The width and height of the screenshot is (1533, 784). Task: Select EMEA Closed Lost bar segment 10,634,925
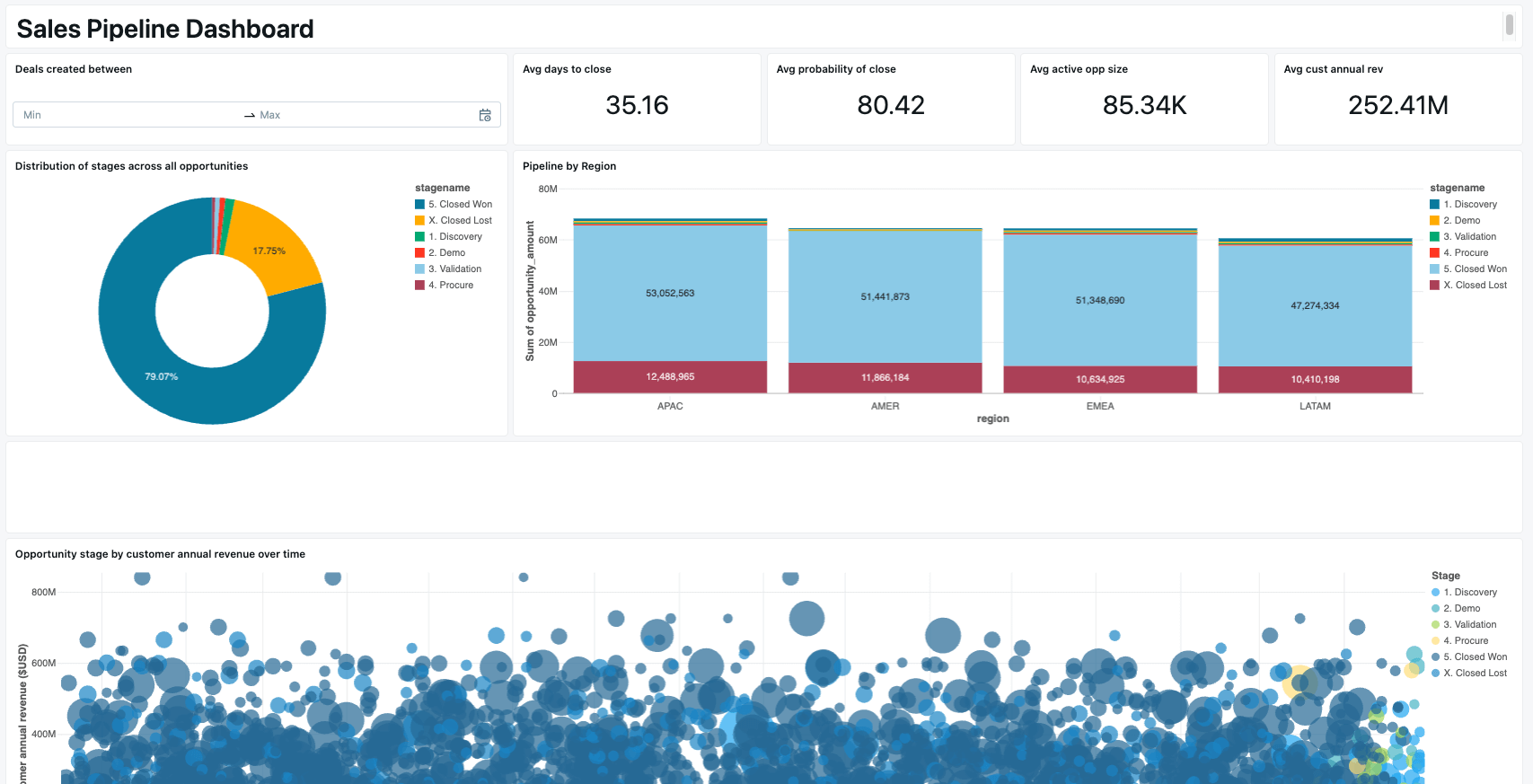1099,379
